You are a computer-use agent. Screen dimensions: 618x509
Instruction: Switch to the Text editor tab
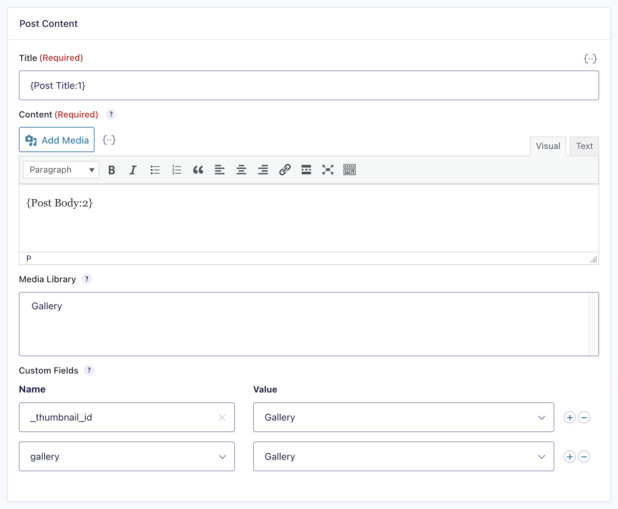584,146
